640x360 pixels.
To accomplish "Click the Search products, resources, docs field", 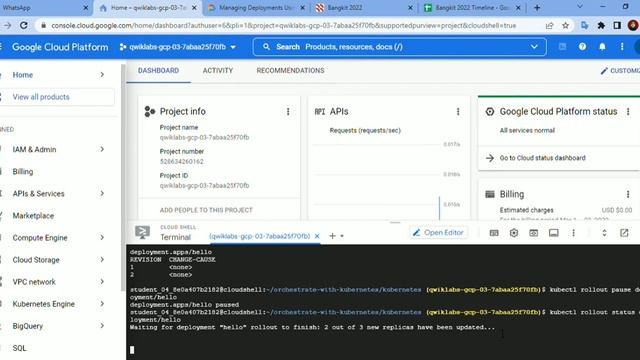I will point(399,47).
